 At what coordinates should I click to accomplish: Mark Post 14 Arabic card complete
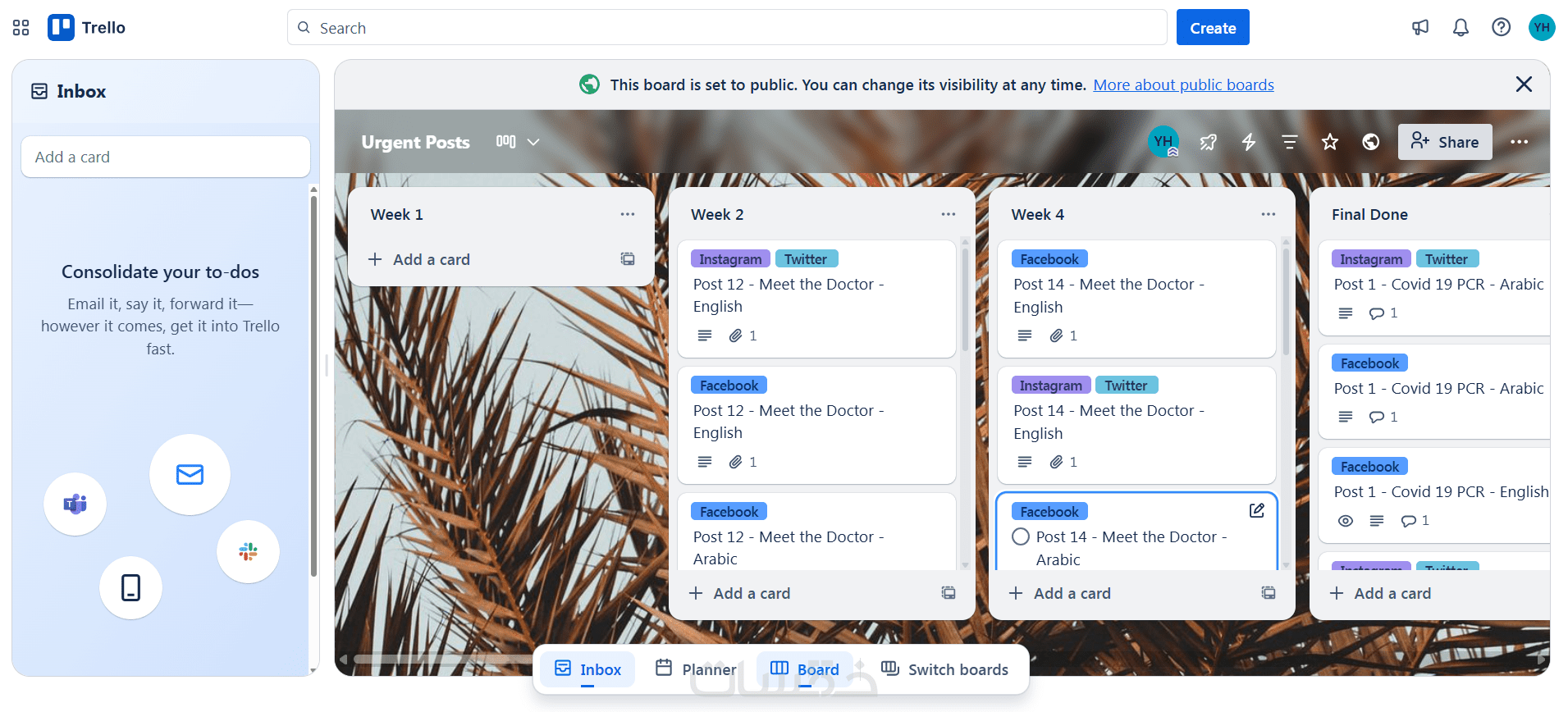click(x=1021, y=536)
